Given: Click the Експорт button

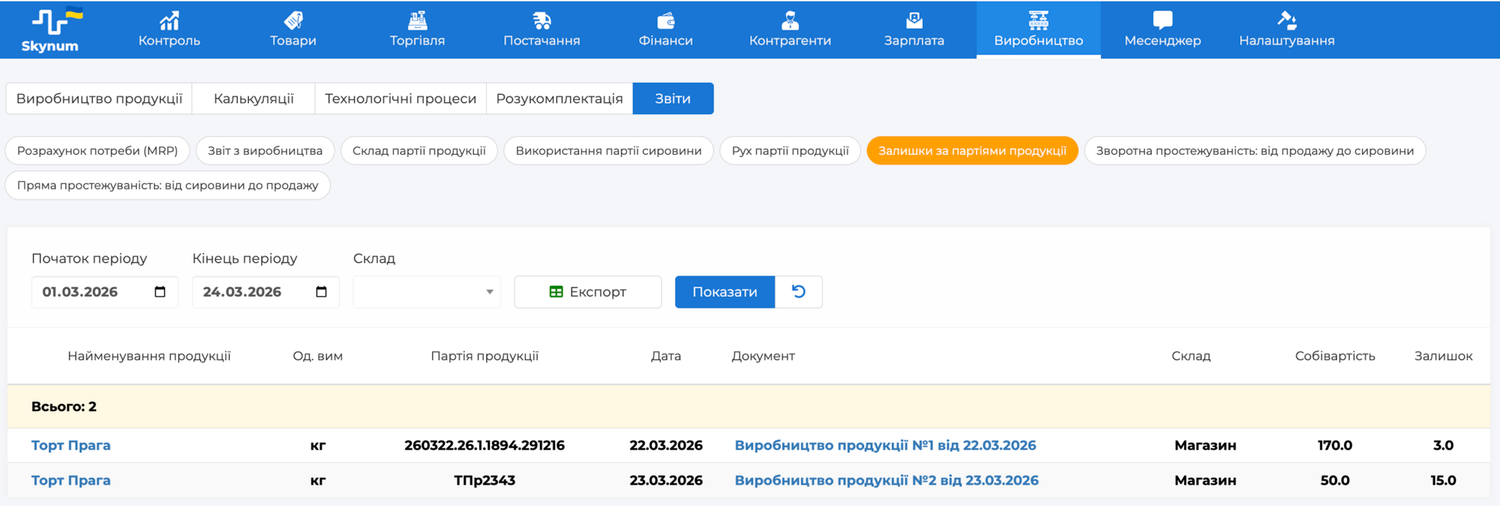Looking at the screenshot, I should (588, 292).
